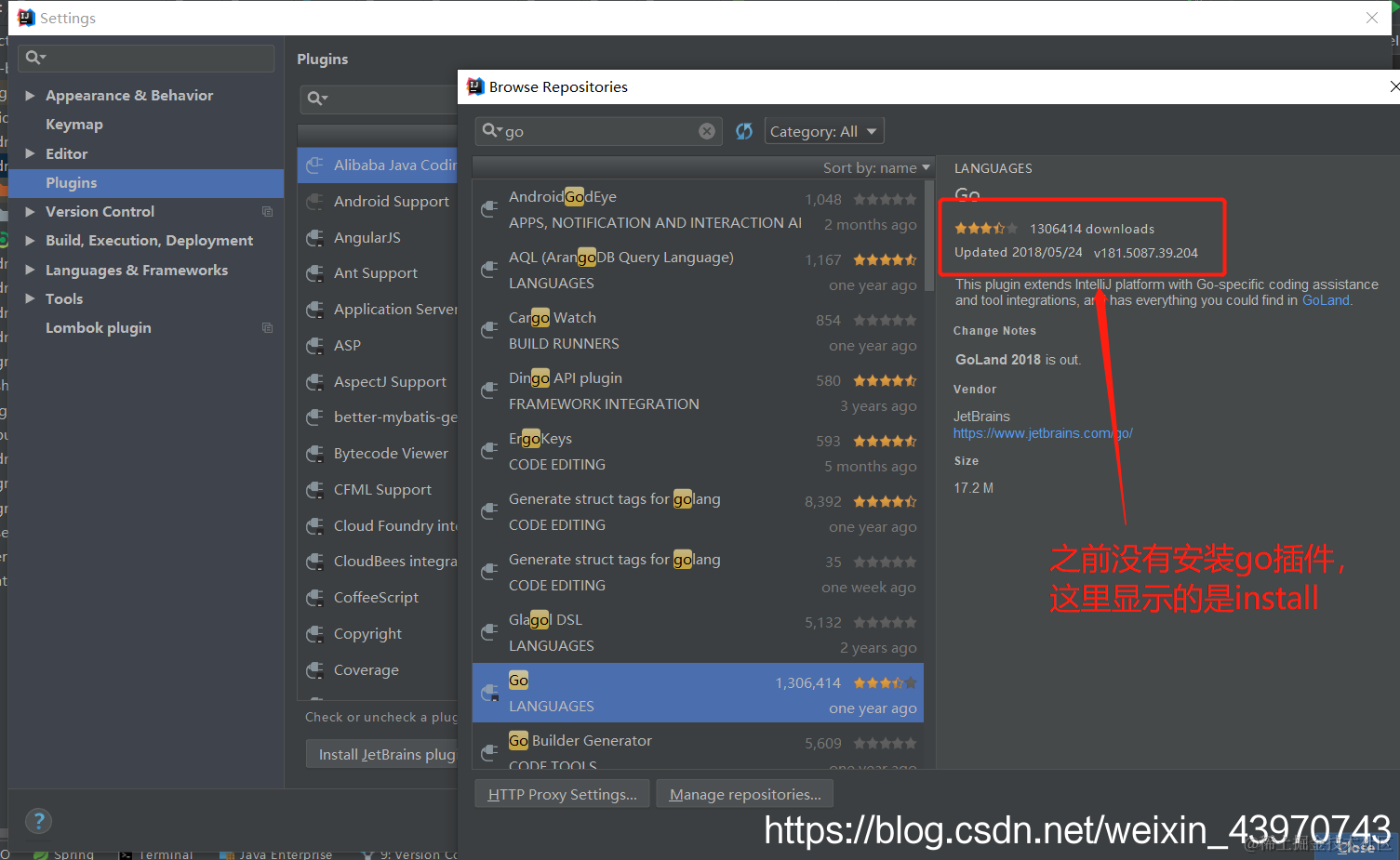Click the plugin icon beside Glagol DSL
The width and height of the screenshot is (1400, 860).
coord(489,633)
